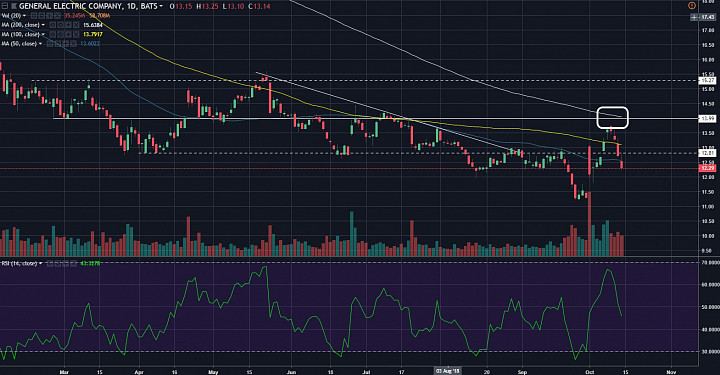Screen dimensions: 720x375
Task: Open settings for MA (50, close)
Action: 58,44
